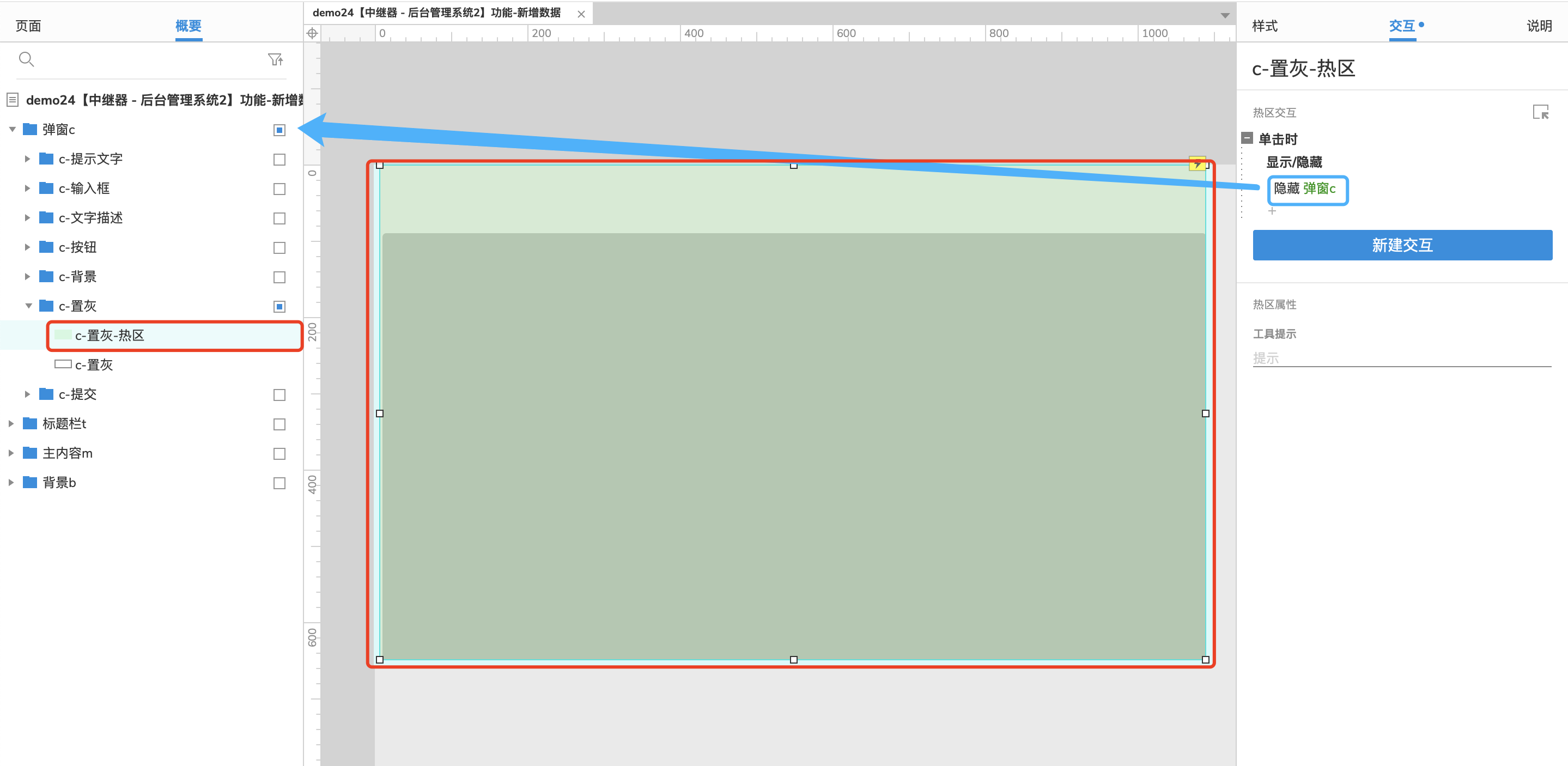
Task: Close the demo24 document tab
Action: (x=581, y=14)
